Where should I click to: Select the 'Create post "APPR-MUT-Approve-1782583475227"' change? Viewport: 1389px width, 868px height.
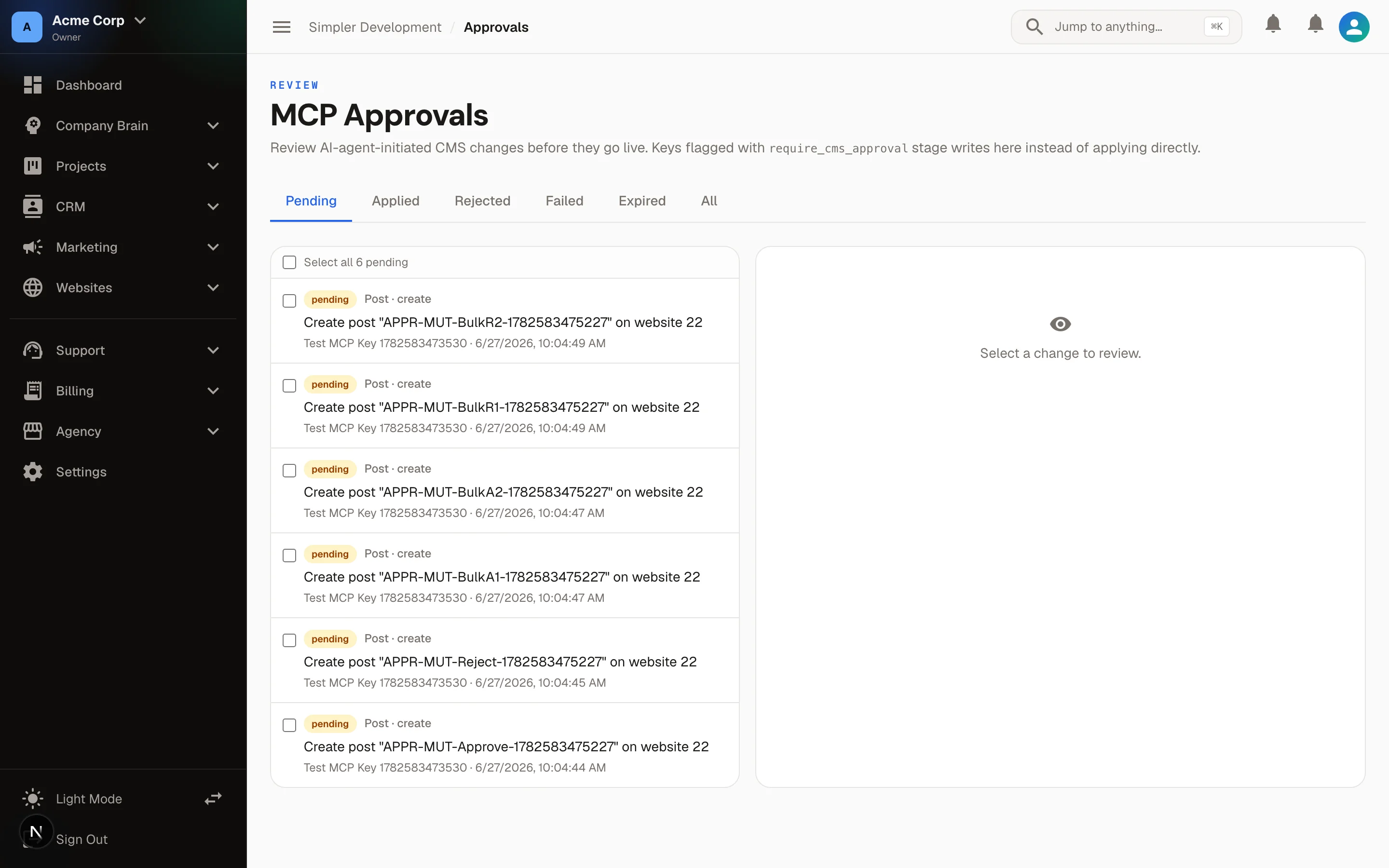(x=504, y=745)
